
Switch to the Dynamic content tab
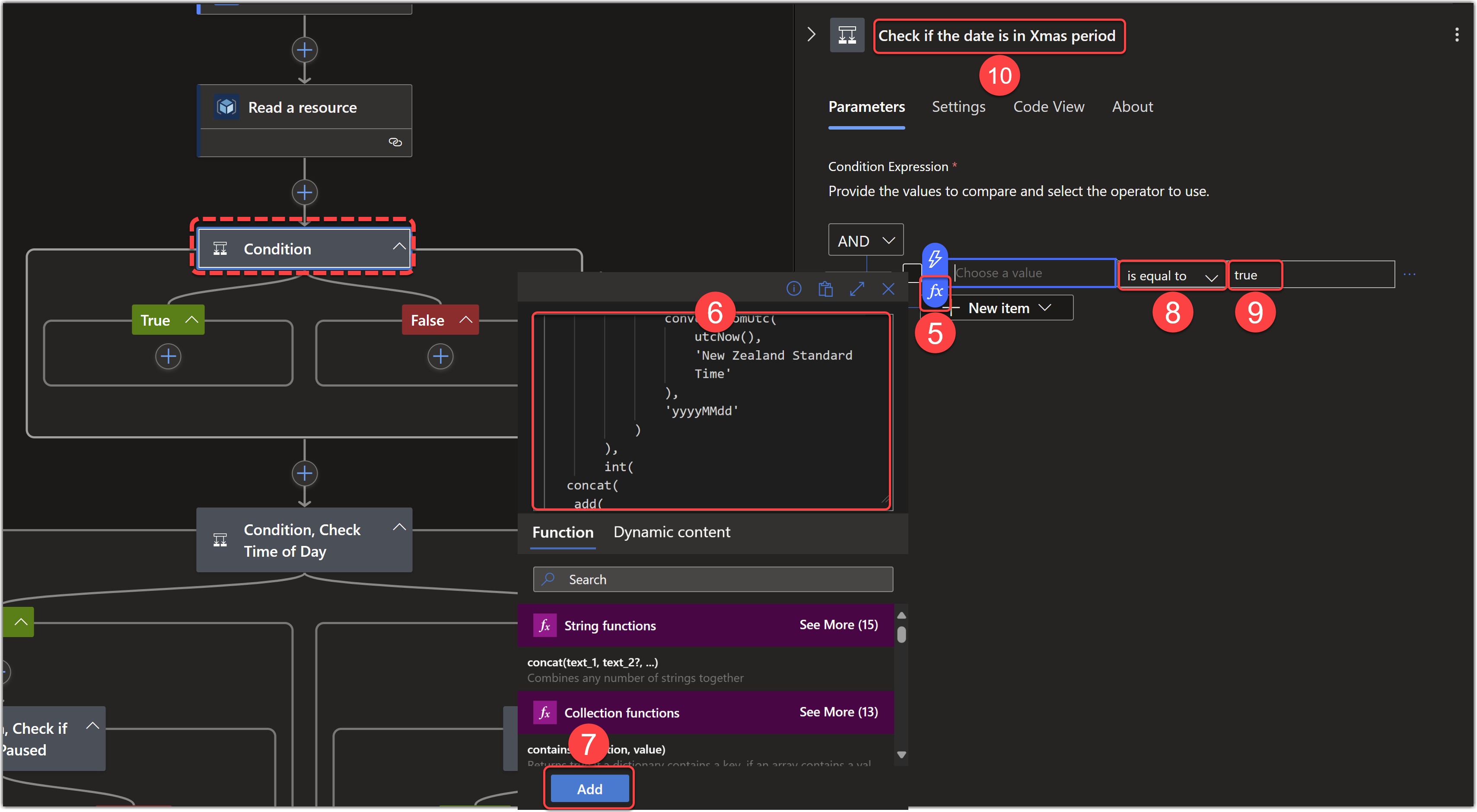pyautogui.click(x=672, y=532)
